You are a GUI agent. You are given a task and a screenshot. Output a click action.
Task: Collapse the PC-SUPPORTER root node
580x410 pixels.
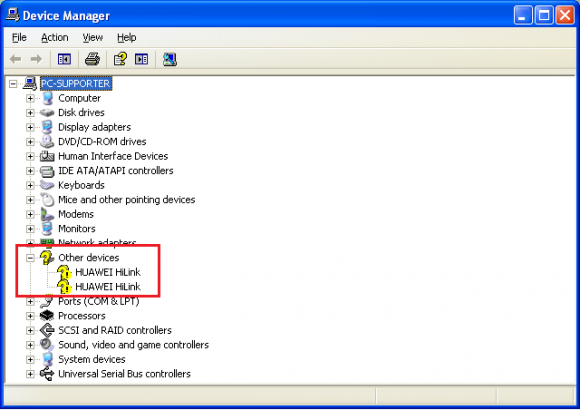[13, 84]
